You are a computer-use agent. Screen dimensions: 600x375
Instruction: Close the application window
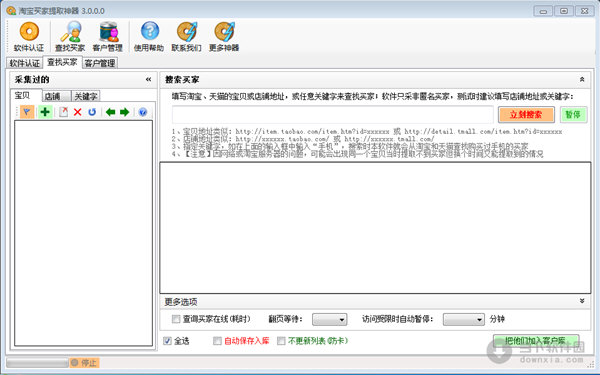(584, 11)
